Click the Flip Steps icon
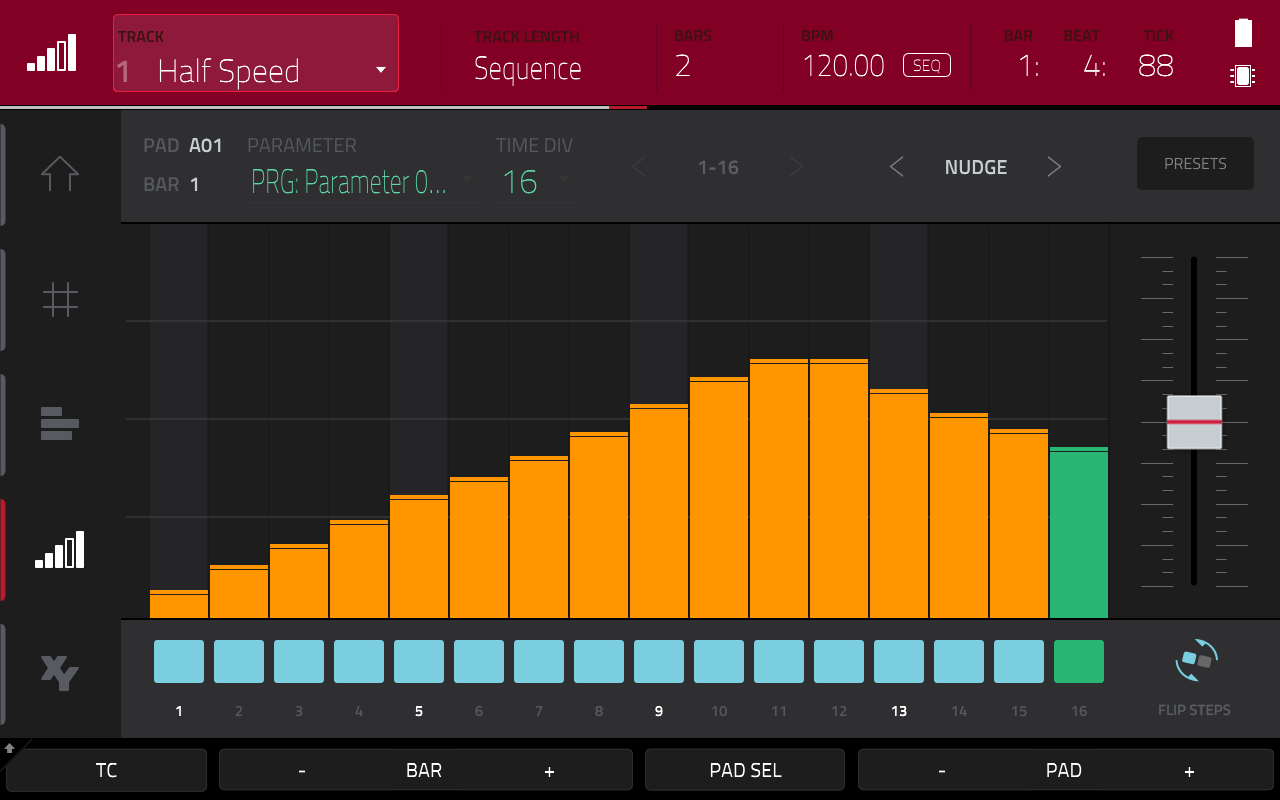The height and width of the screenshot is (800, 1280). tap(1194, 662)
